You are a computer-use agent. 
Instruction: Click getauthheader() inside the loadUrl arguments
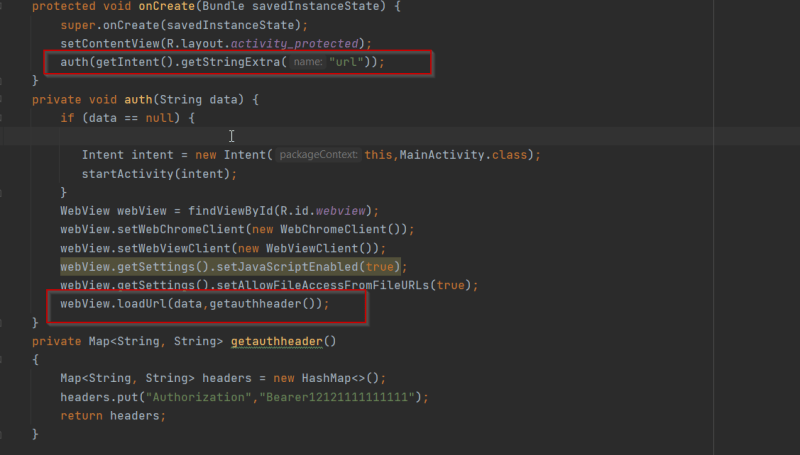coord(262,304)
